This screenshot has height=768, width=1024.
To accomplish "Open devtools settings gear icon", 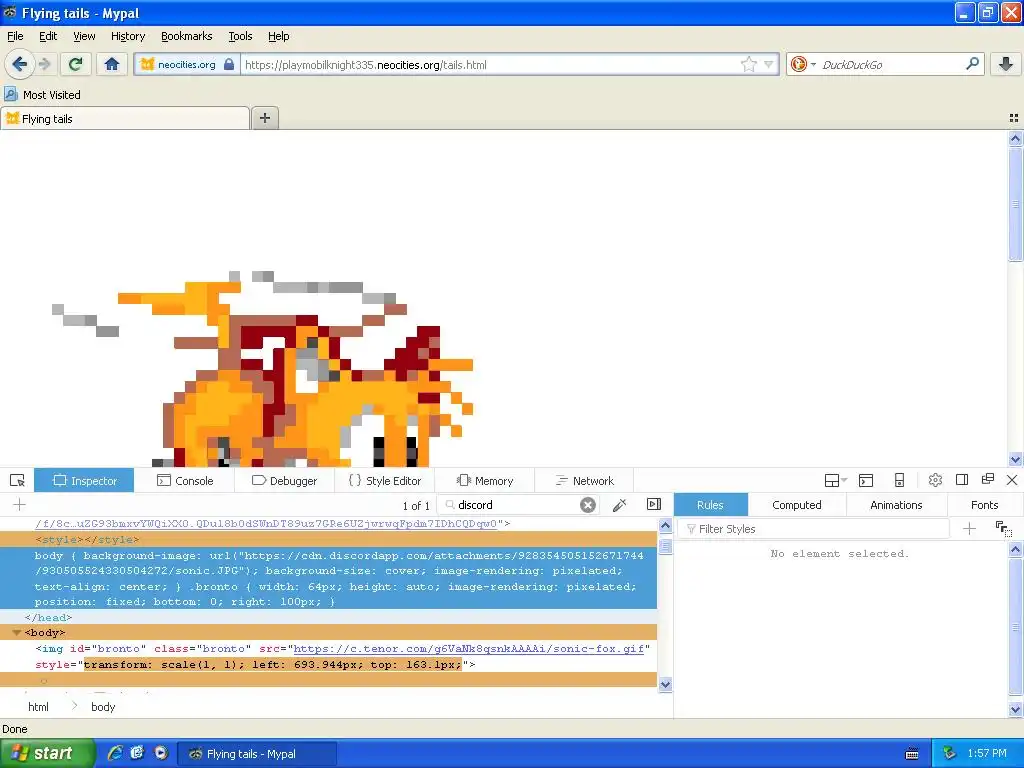I will click(x=935, y=480).
